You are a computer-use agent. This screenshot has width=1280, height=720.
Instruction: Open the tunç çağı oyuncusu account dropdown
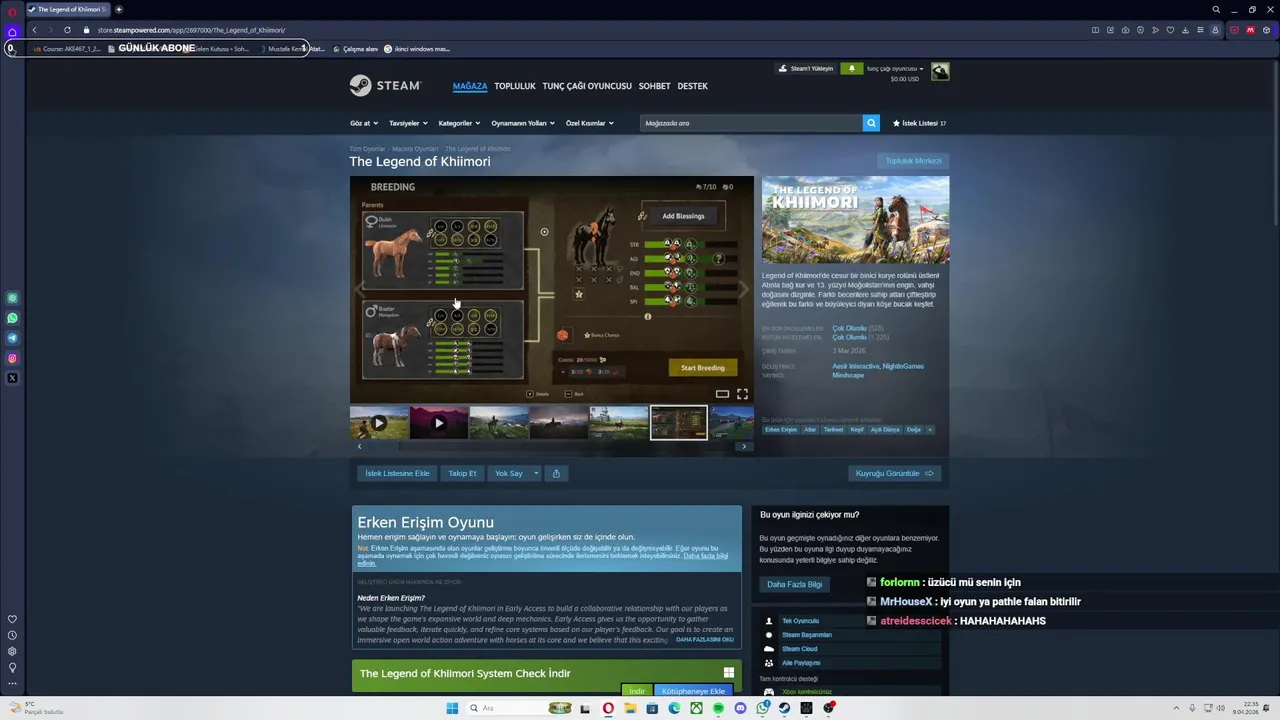click(x=895, y=69)
